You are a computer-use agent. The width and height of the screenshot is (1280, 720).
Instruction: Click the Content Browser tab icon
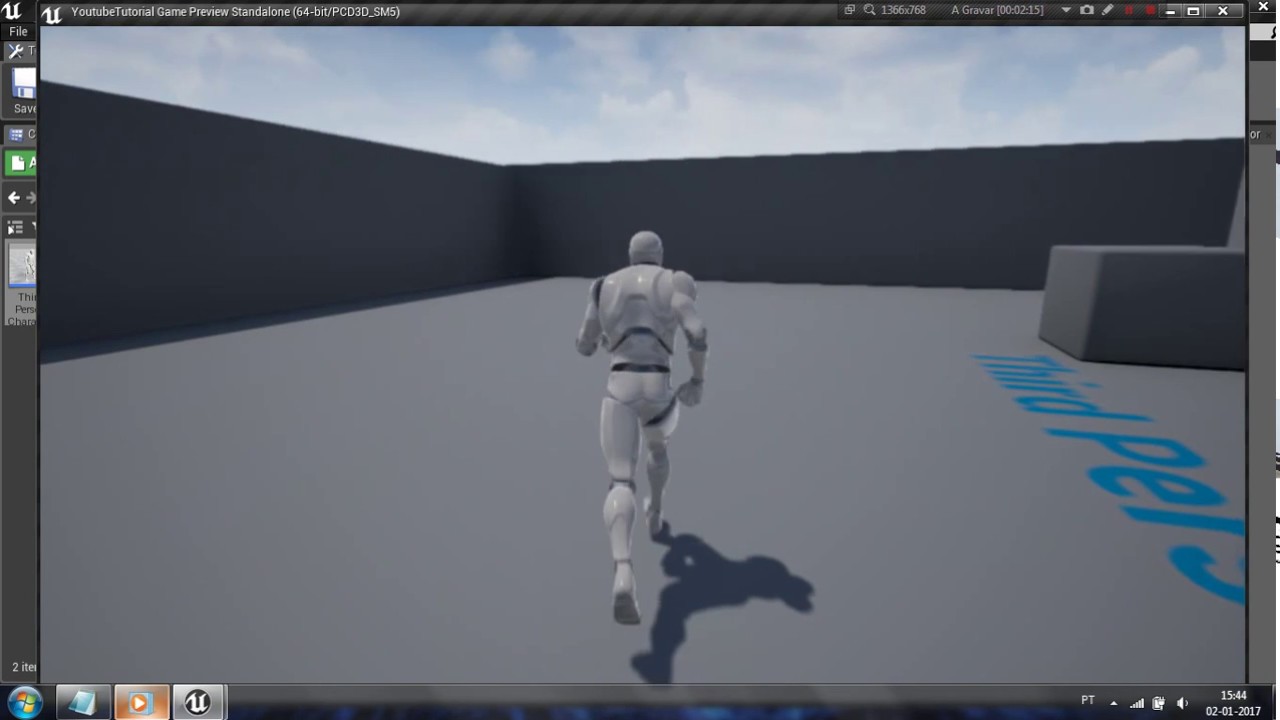(x=16, y=134)
